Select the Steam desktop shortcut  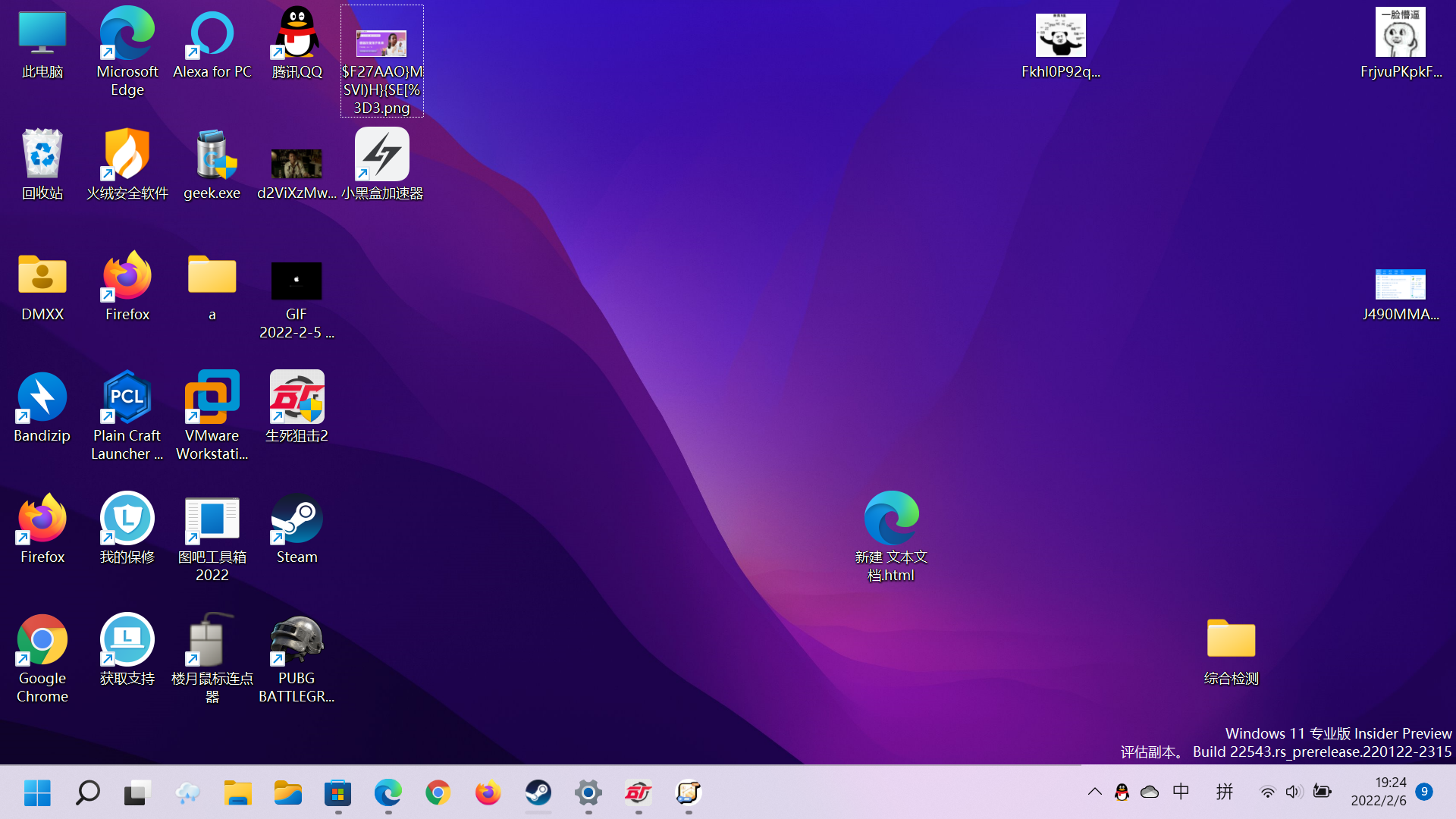click(297, 529)
